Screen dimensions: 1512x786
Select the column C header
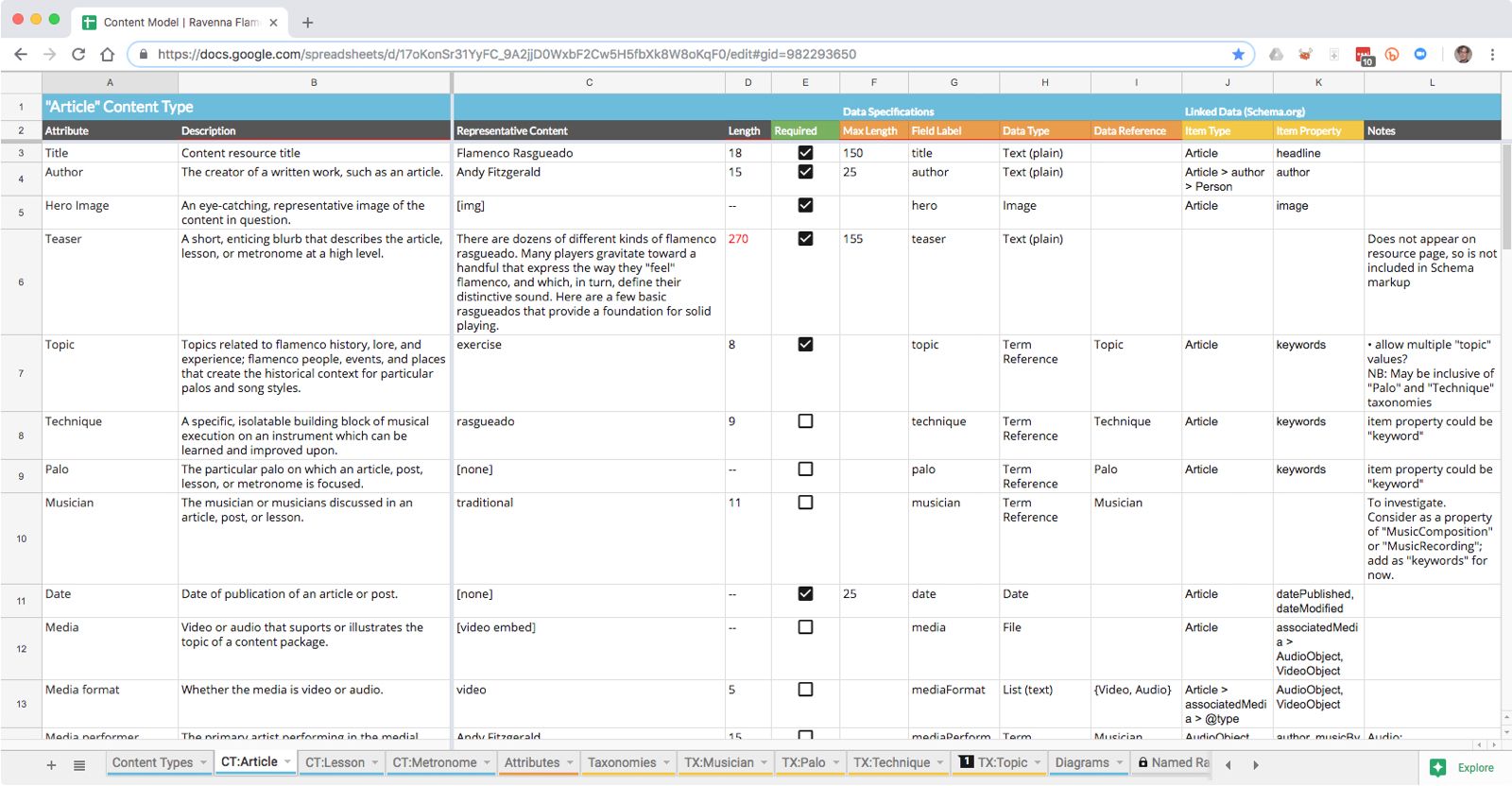click(589, 82)
